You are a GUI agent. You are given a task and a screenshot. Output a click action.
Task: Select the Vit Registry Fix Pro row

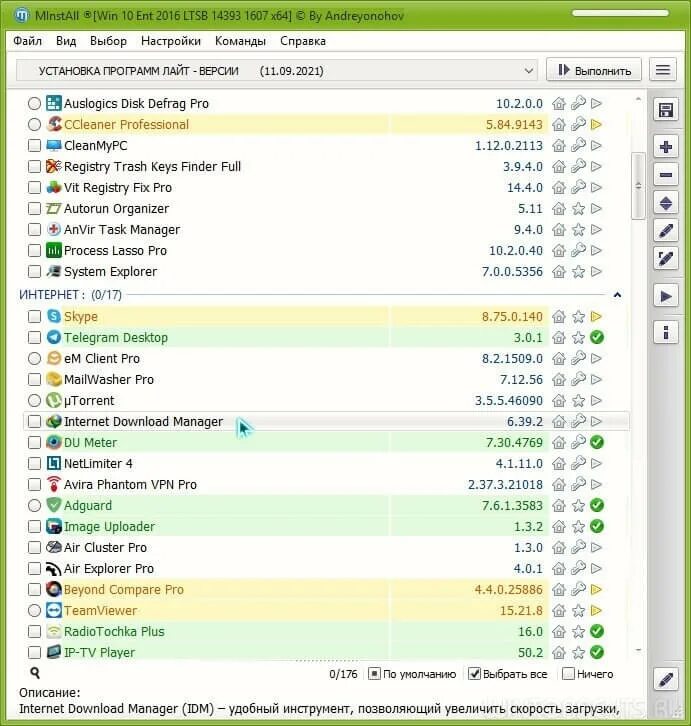(x=326, y=188)
